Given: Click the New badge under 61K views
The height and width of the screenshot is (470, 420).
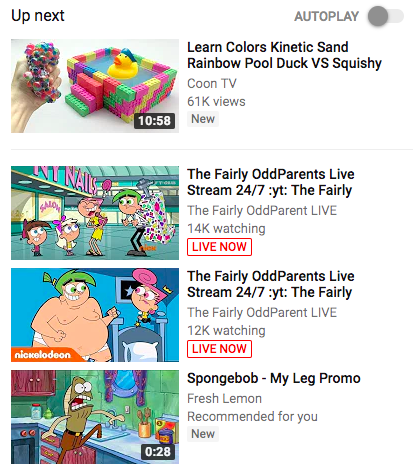Looking at the screenshot, I should pyautogui.click(x=203, y=119).
